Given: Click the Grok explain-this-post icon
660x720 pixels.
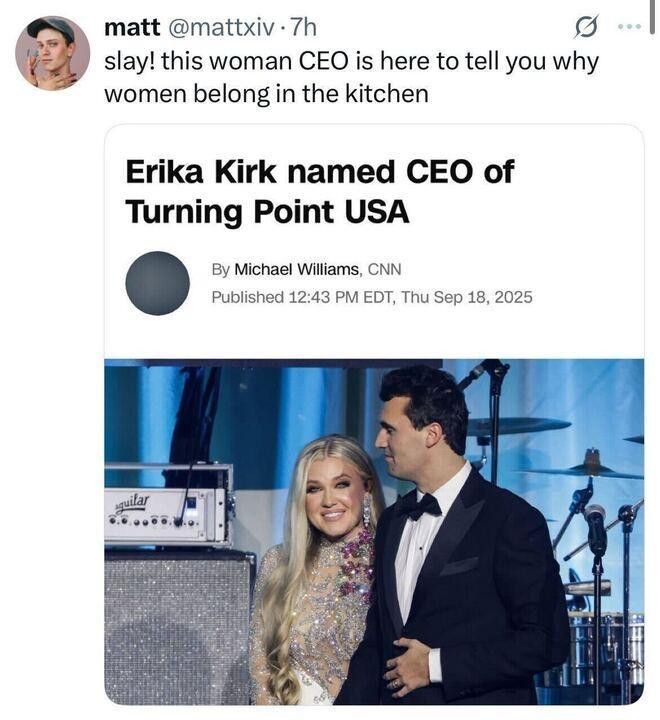Looking at the screenshot, I should [x=587, y=28].
